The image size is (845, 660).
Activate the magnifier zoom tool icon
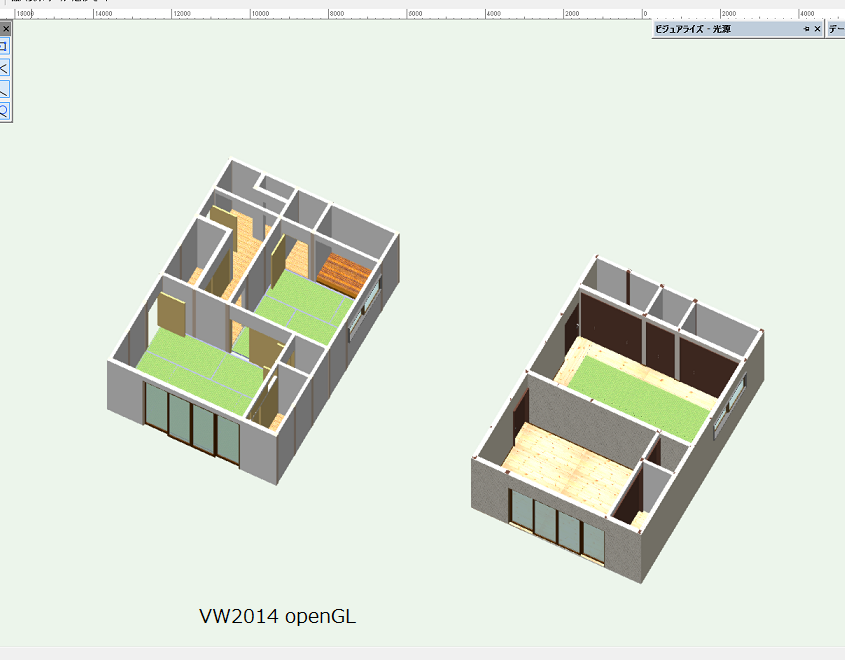(x=4, y=111)
